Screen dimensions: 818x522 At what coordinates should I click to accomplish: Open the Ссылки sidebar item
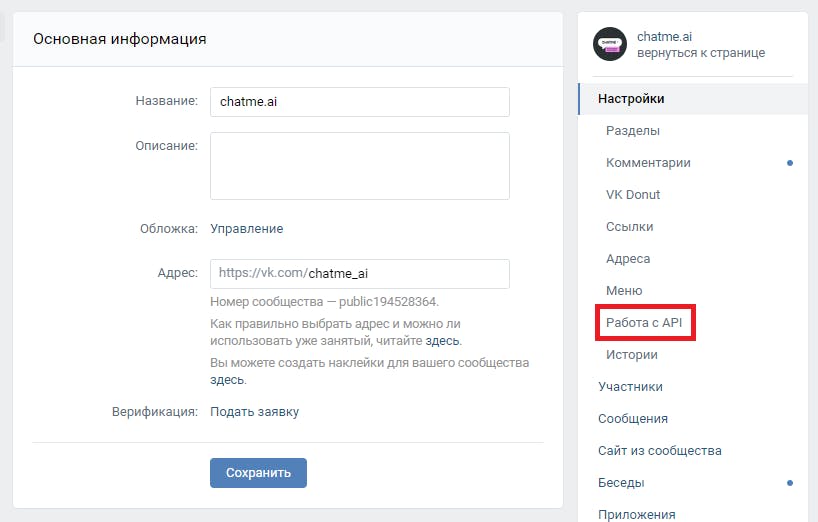point(629,226)
